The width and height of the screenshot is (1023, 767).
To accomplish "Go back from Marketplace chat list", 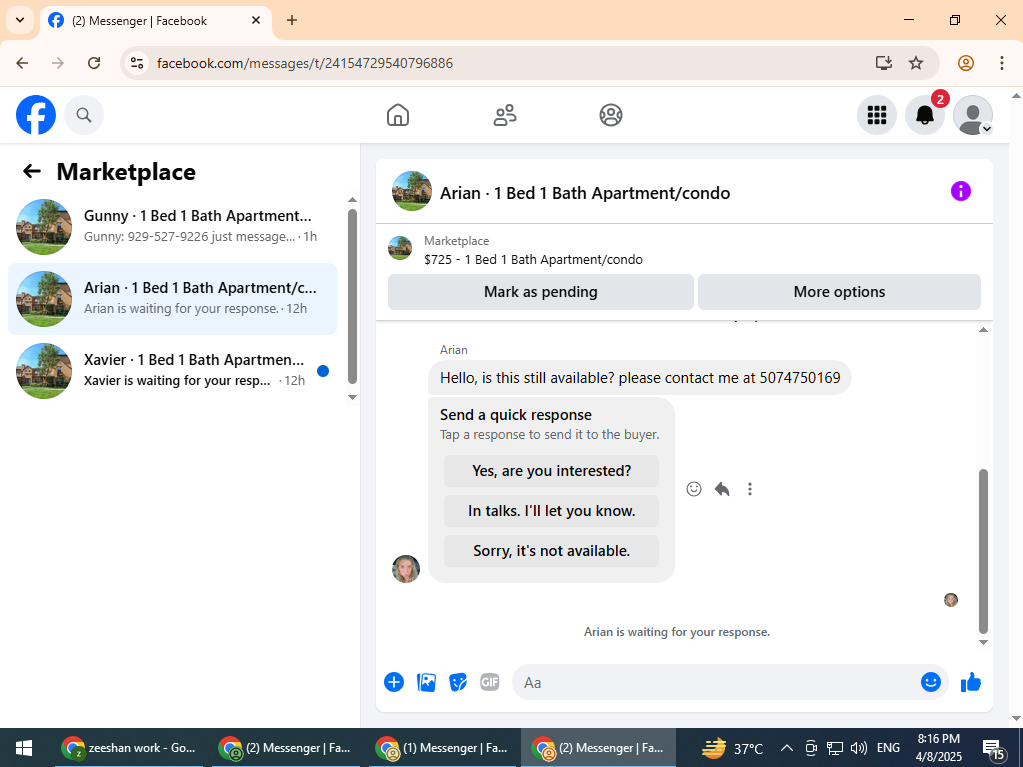I will click(x=32, y=172).
